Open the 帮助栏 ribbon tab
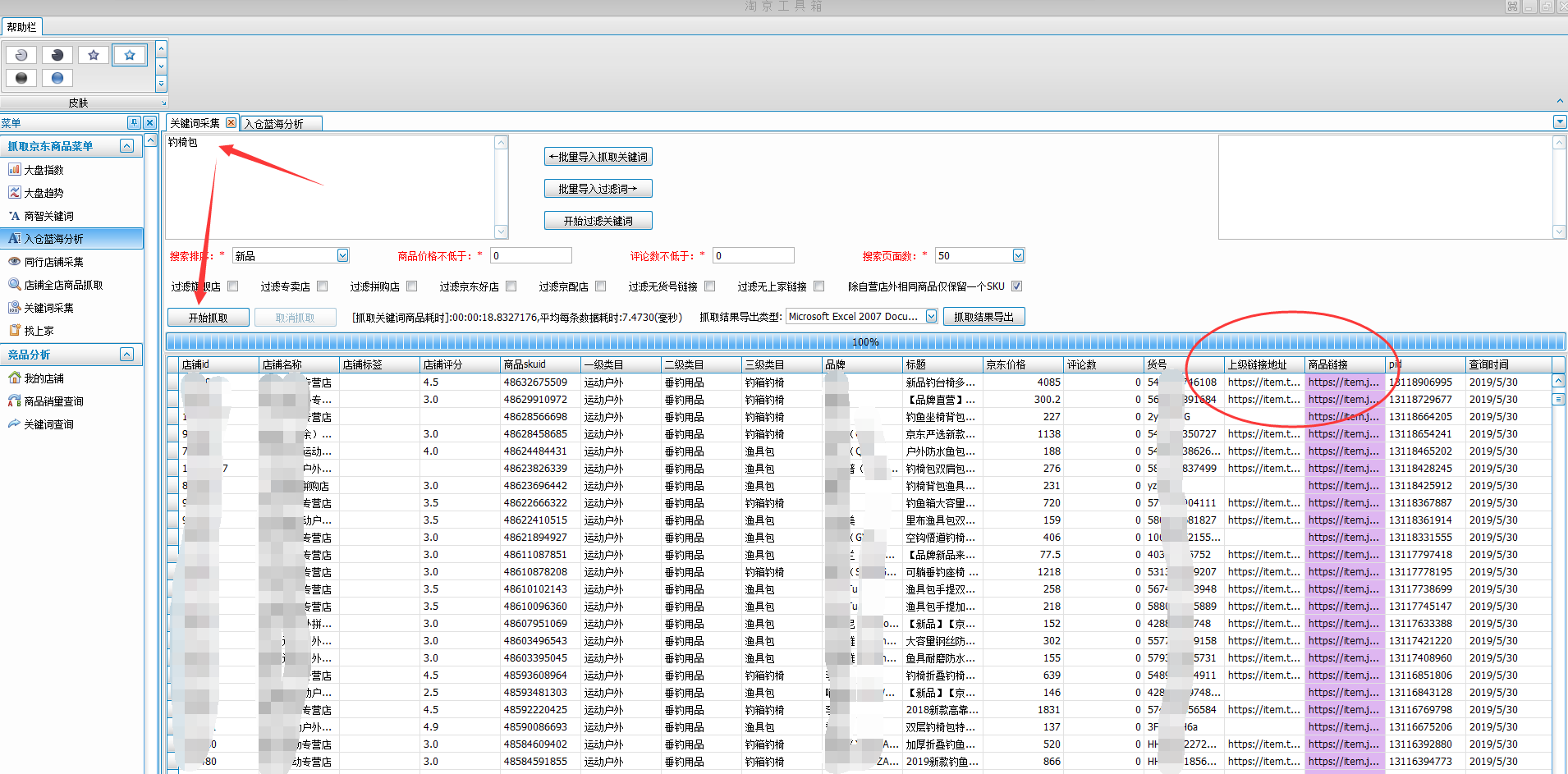The image size is (1568, 774). coord(21,27)
